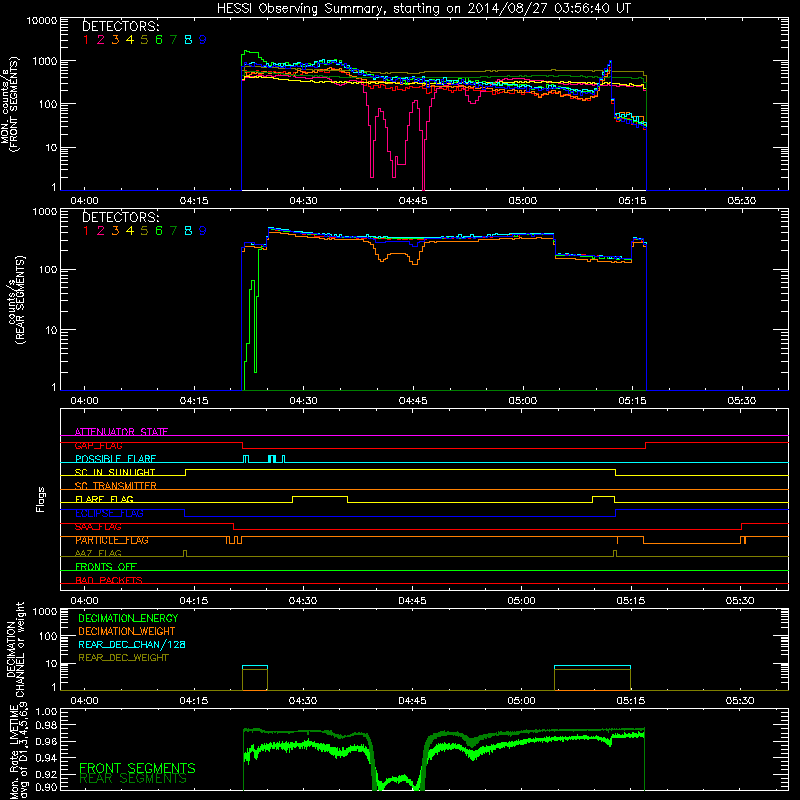
Task: Select blue detector number 9 in rear segments legend
Action: (x=203, y=231)
